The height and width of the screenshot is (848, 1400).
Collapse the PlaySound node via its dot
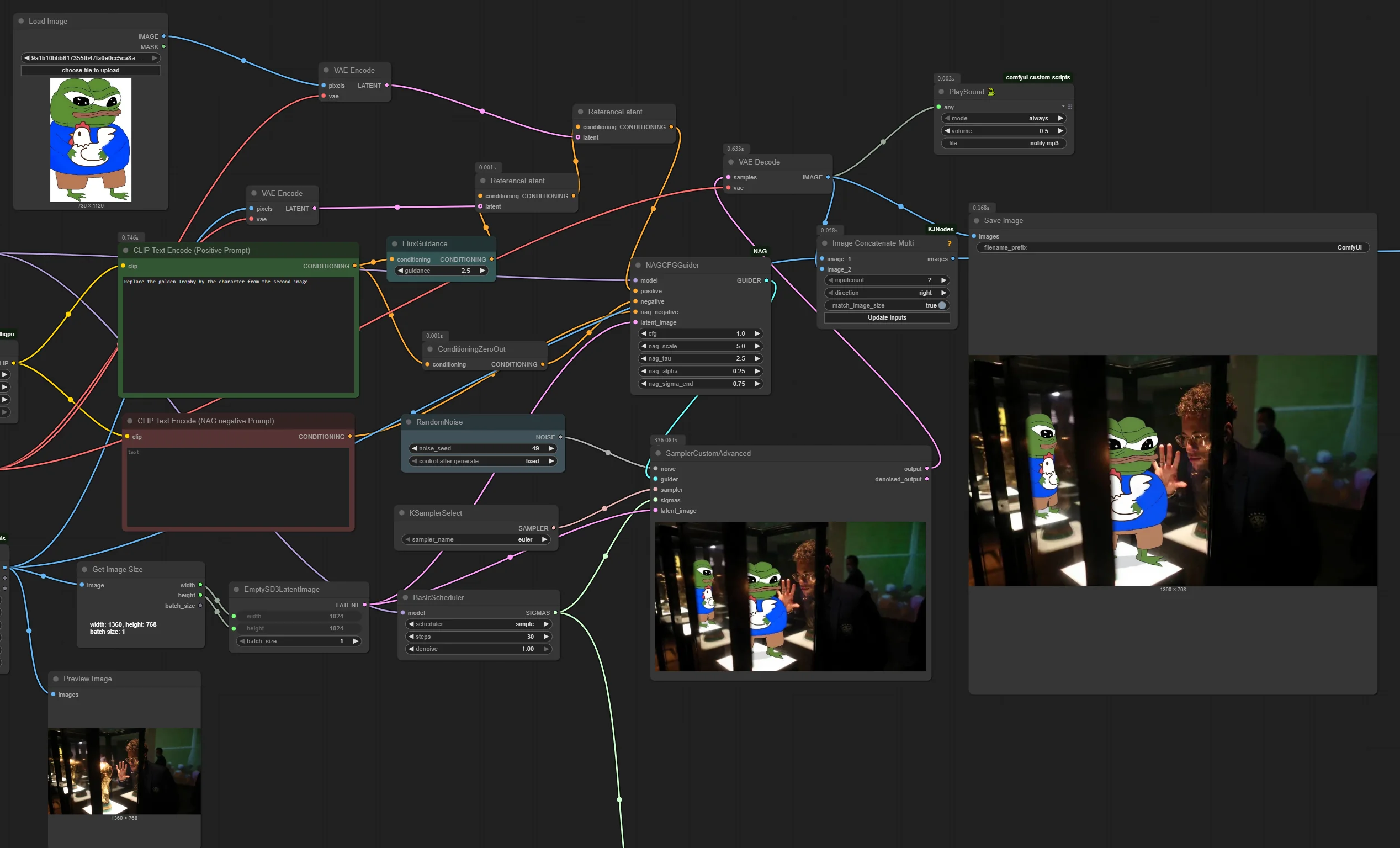pyautogui.click(x=941, y=92)
